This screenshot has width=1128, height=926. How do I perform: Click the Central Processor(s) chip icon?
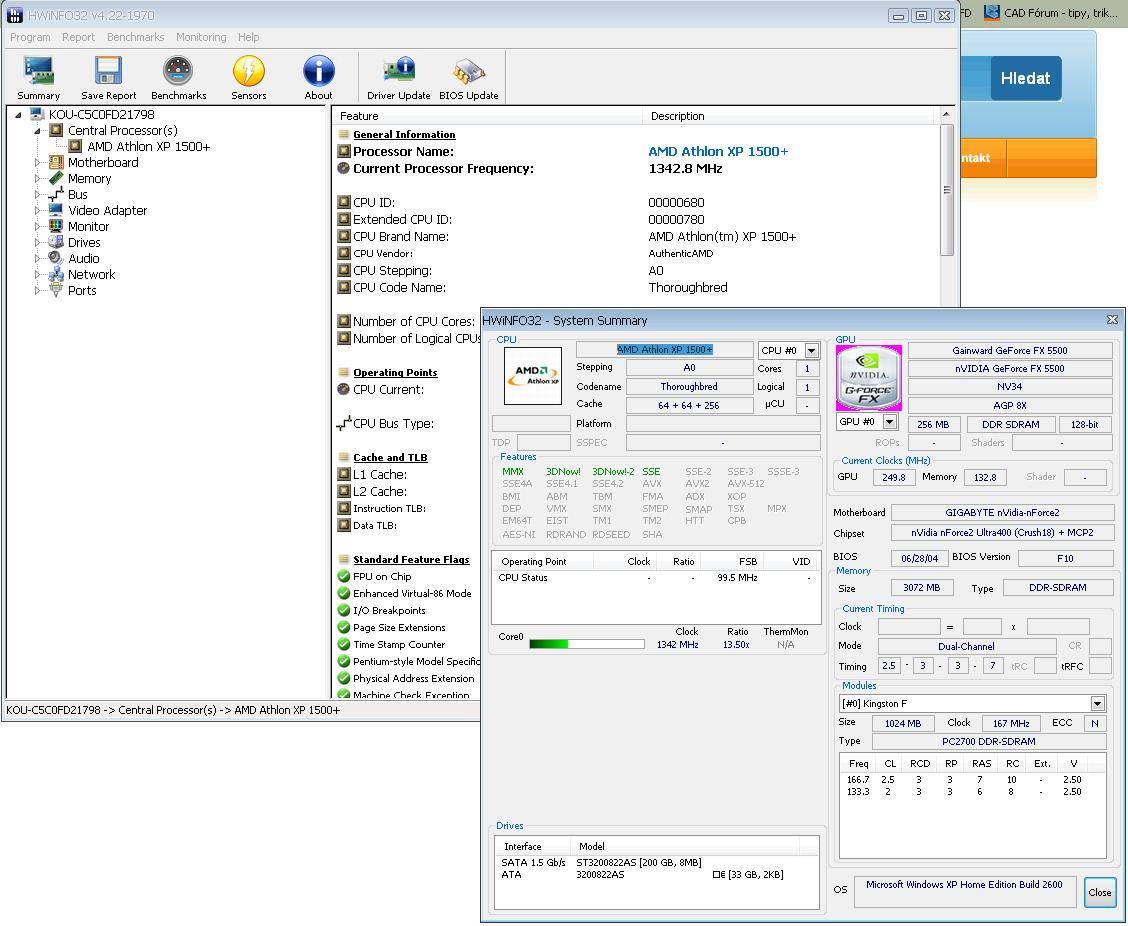coord(56,130)
